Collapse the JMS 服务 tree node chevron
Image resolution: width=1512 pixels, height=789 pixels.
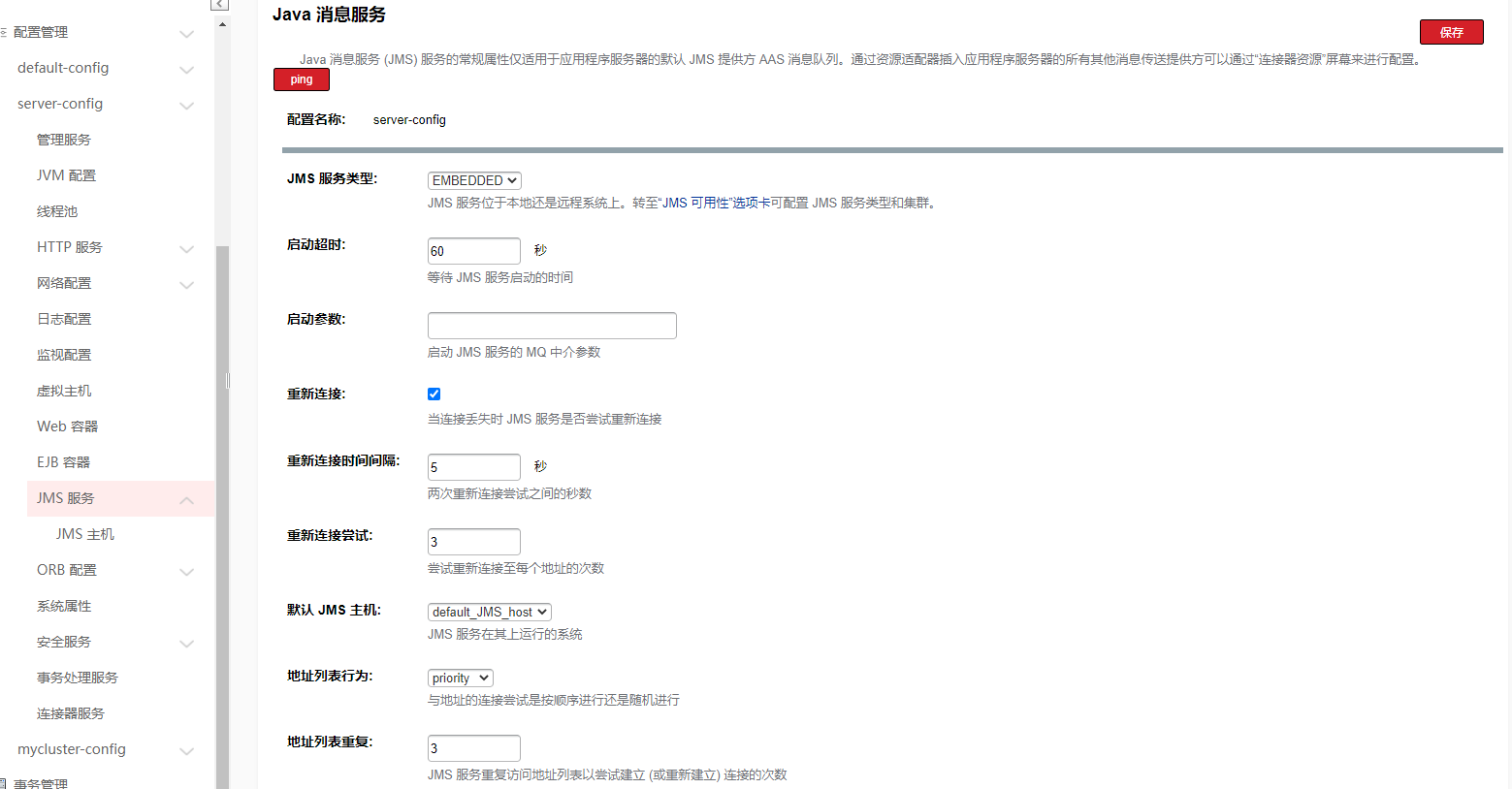pos(187,499)
